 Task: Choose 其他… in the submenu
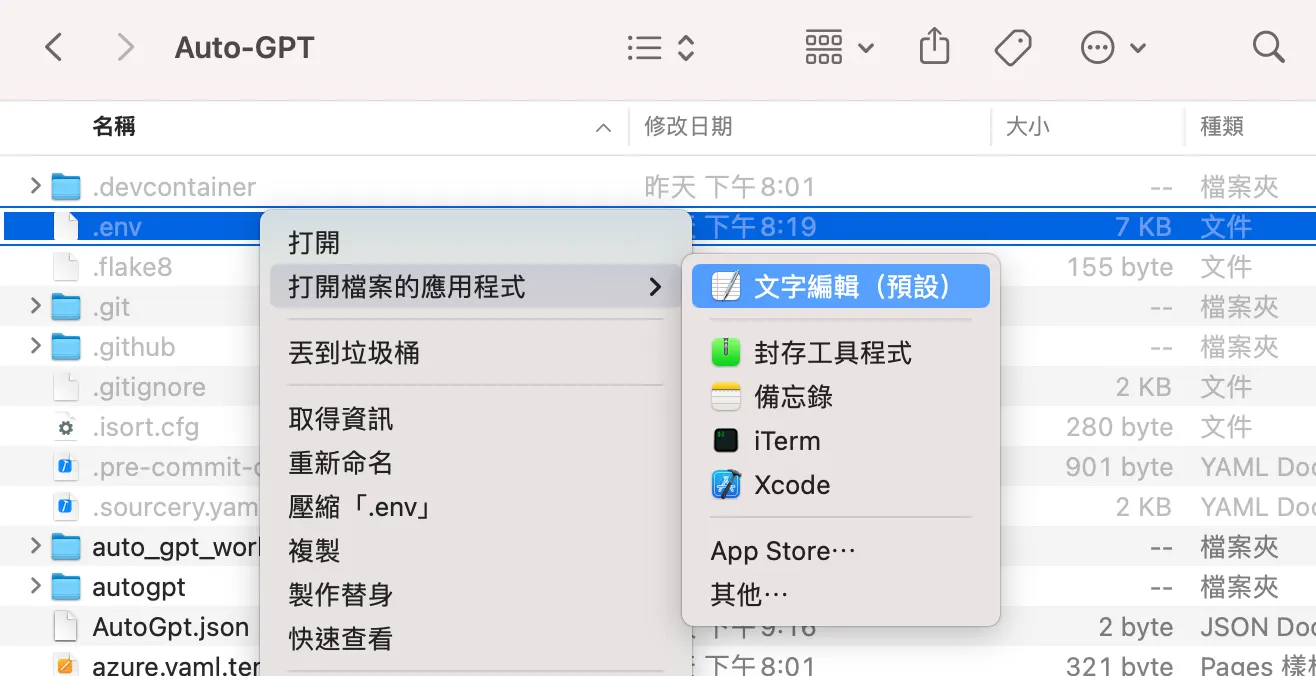(x=841, y=595)
